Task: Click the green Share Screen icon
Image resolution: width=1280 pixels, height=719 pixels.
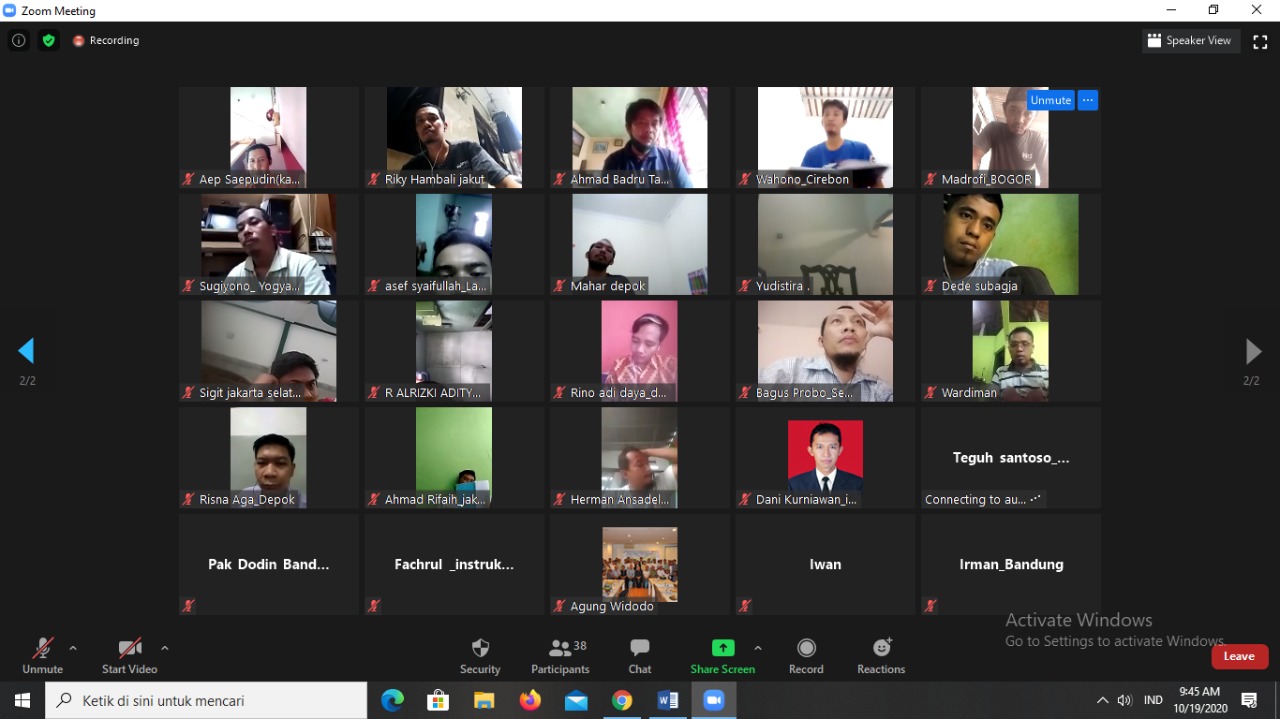Action: (x=722, y=648)
